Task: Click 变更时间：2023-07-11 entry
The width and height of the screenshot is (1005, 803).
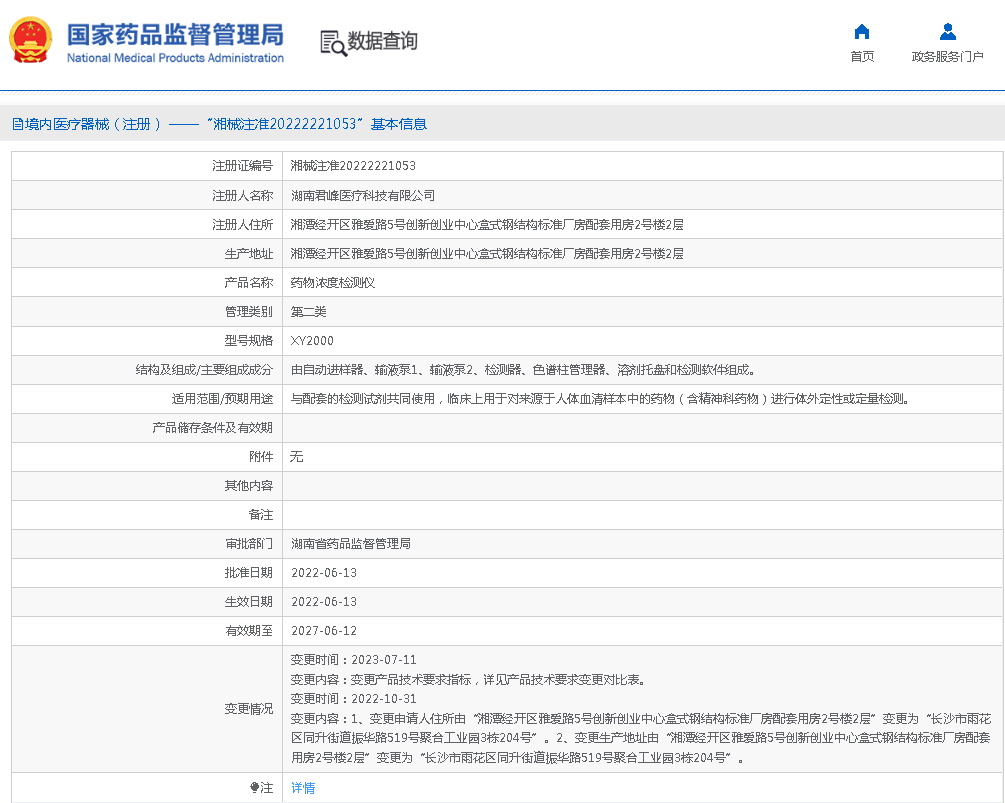Action: point(353,659)
